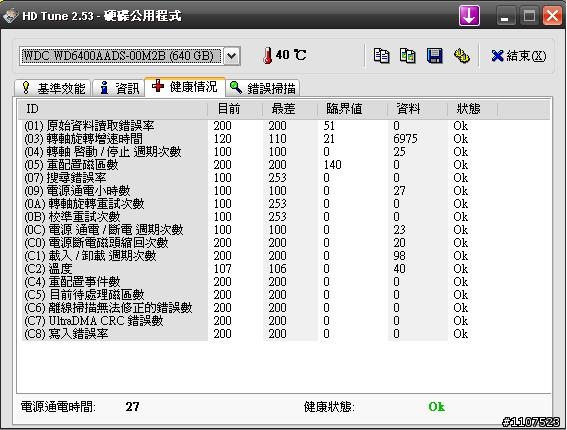567x430 pixels.
Task: Click the 狀態 column header
Action: (473, 108)
